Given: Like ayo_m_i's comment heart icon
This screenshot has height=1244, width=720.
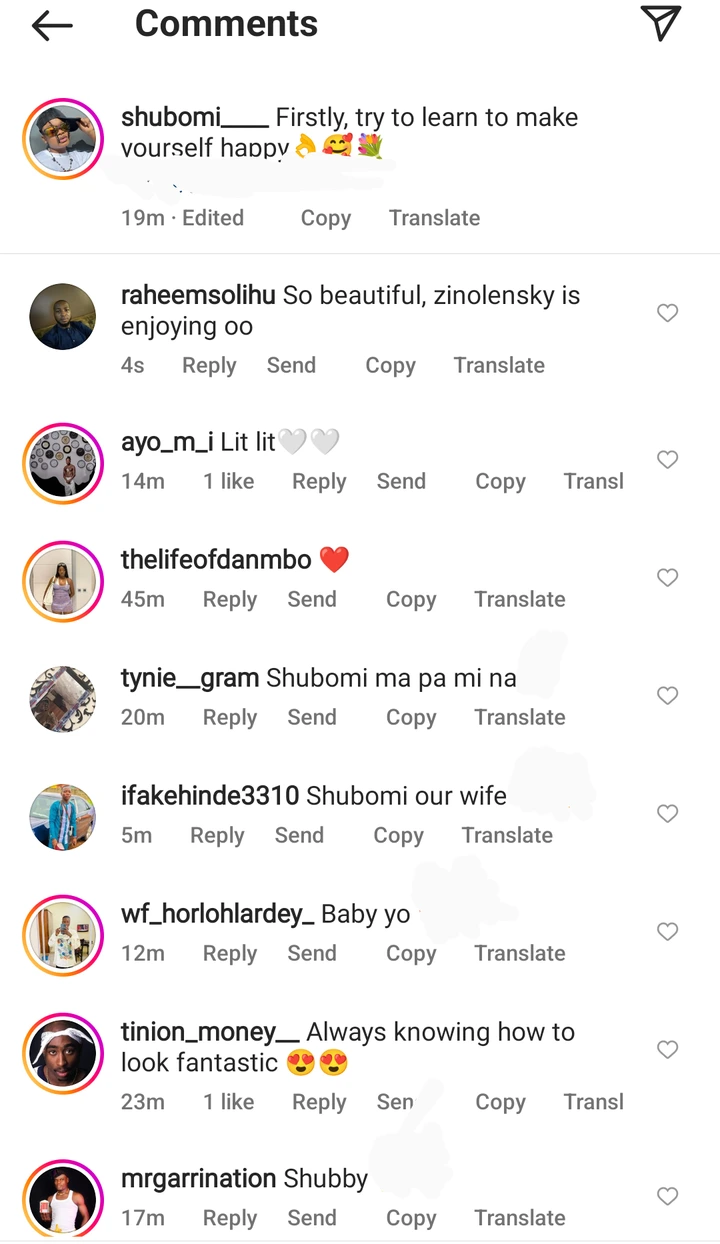Looking at the screenshot, I should click(x=668, y=459).
